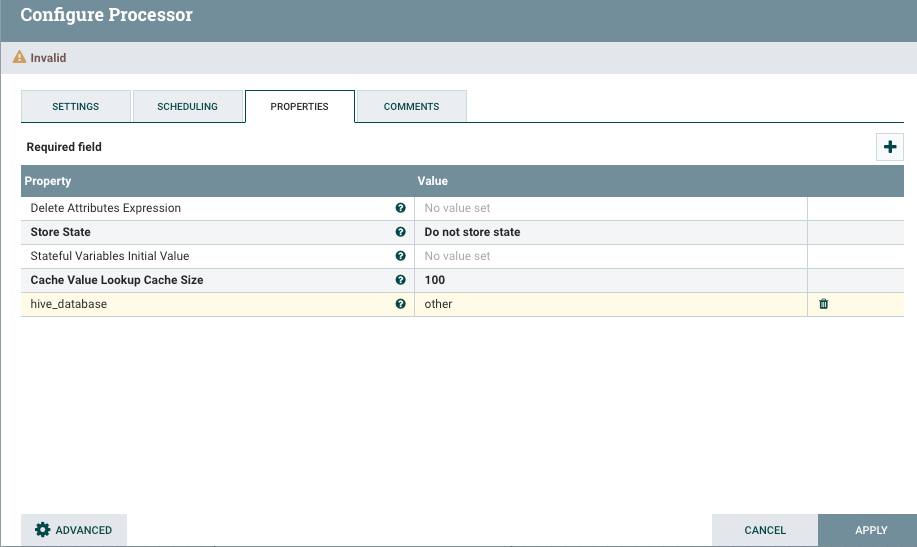Click the Cancel button
The height and width of the screenshot is (547, 917).
[765, 530]
